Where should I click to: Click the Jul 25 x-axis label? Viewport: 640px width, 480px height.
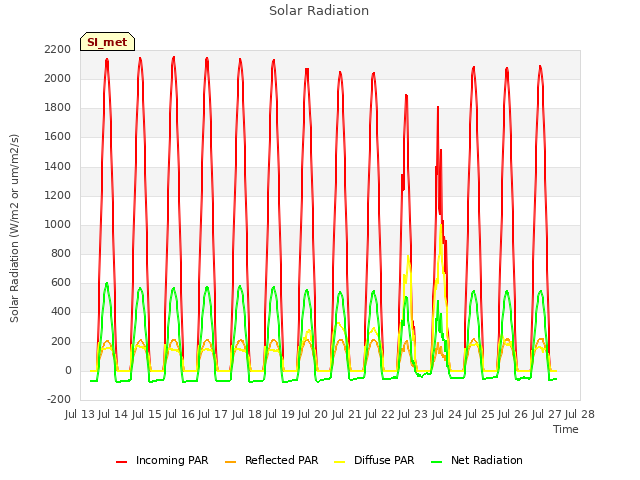pyautogui.click(x=480, y=414)
